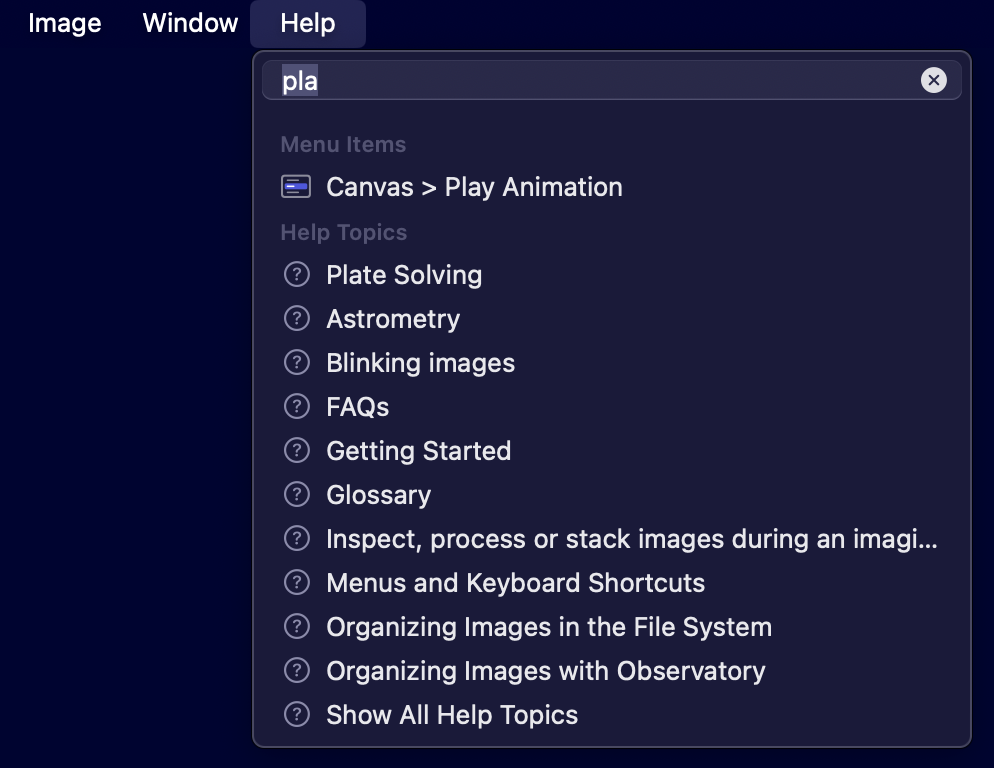The width and height of the screenshot is (994, 768).
Task: Click the menu item icon beside Play Animation
Action: click(296, 187)
